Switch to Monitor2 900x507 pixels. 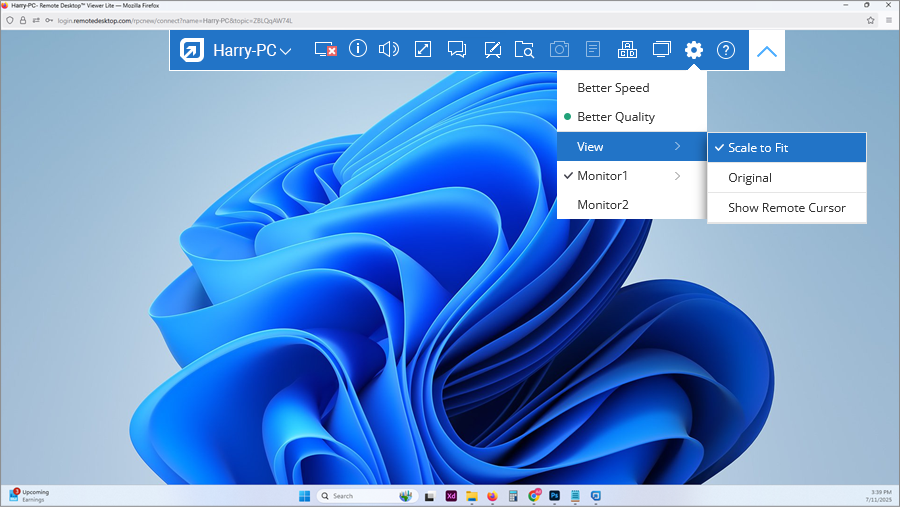point(603,205)
